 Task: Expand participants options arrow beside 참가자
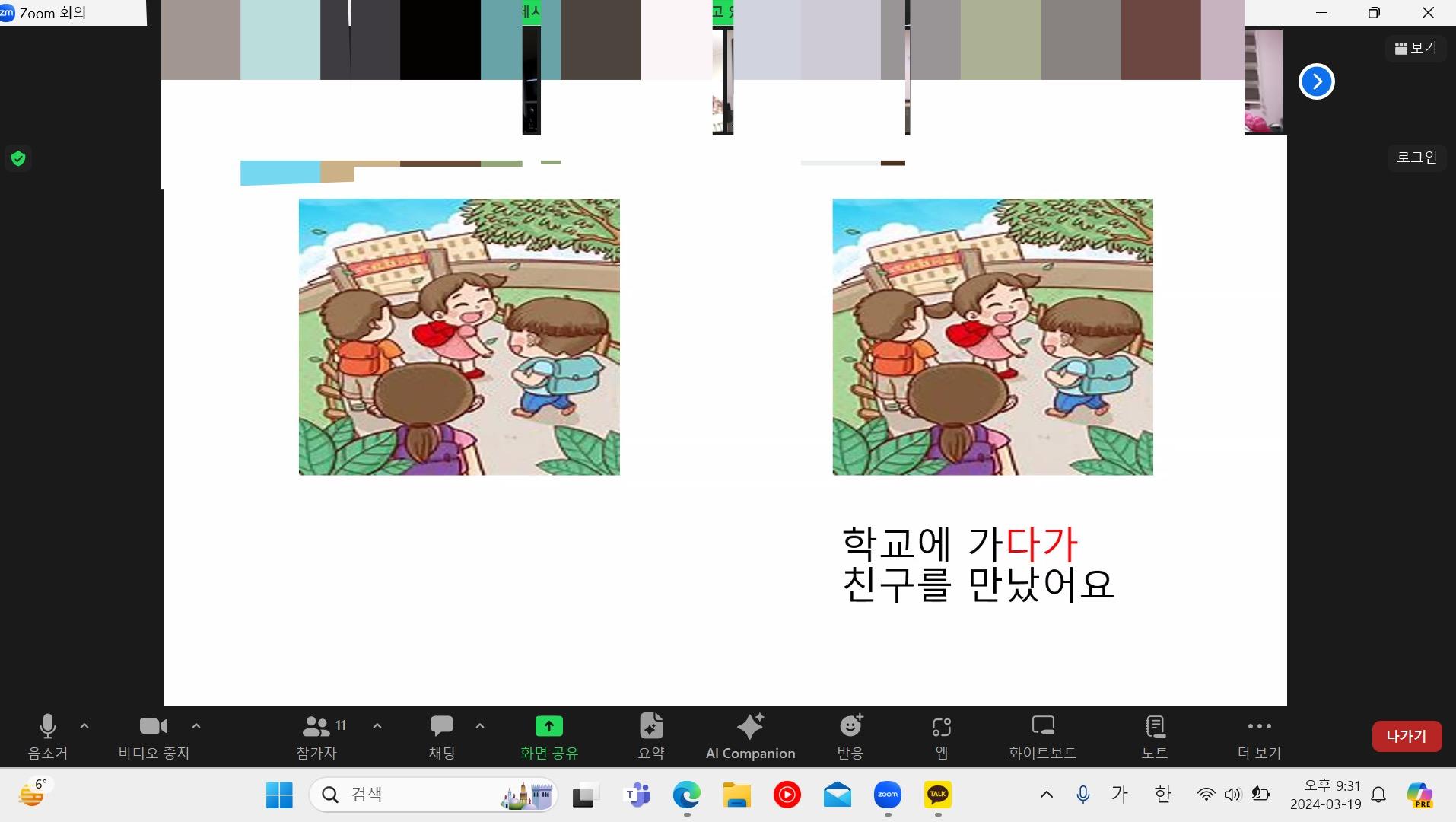click(377, 726)
